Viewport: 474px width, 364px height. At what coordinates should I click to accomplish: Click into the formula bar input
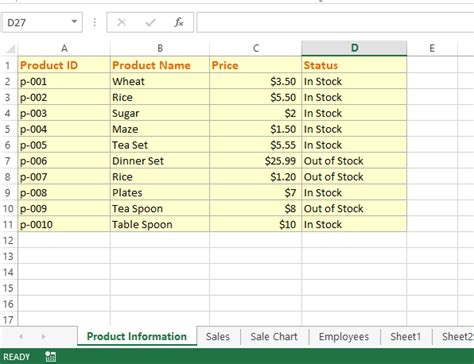(335, 22)
